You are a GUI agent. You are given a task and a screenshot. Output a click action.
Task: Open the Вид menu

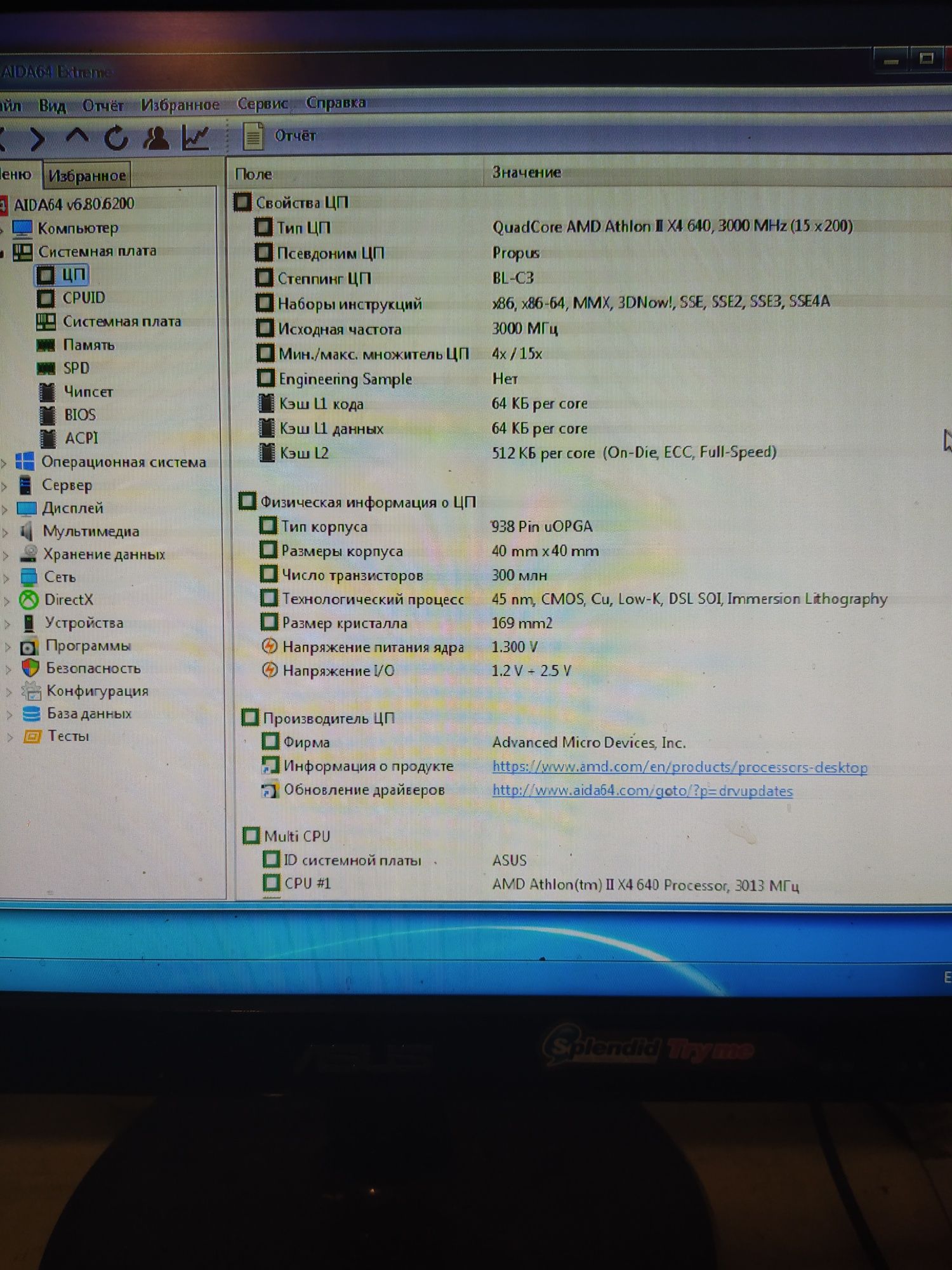pos(52,105)
